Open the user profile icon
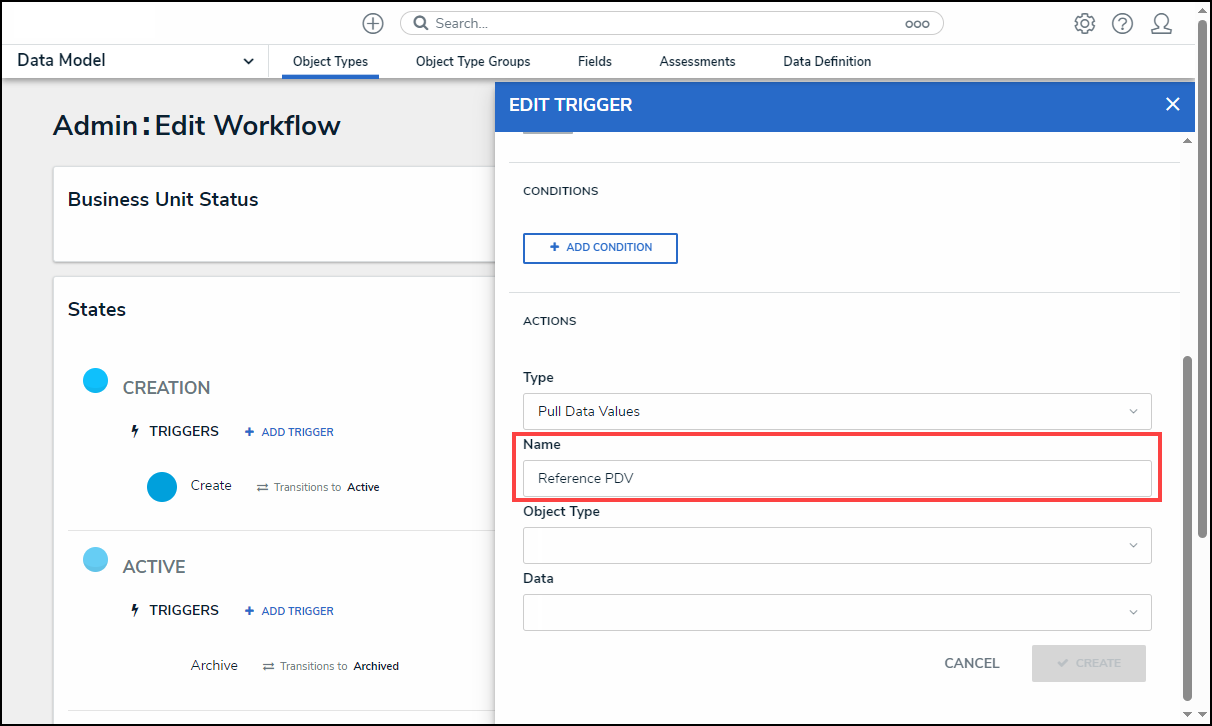 tap(1161, 24)
